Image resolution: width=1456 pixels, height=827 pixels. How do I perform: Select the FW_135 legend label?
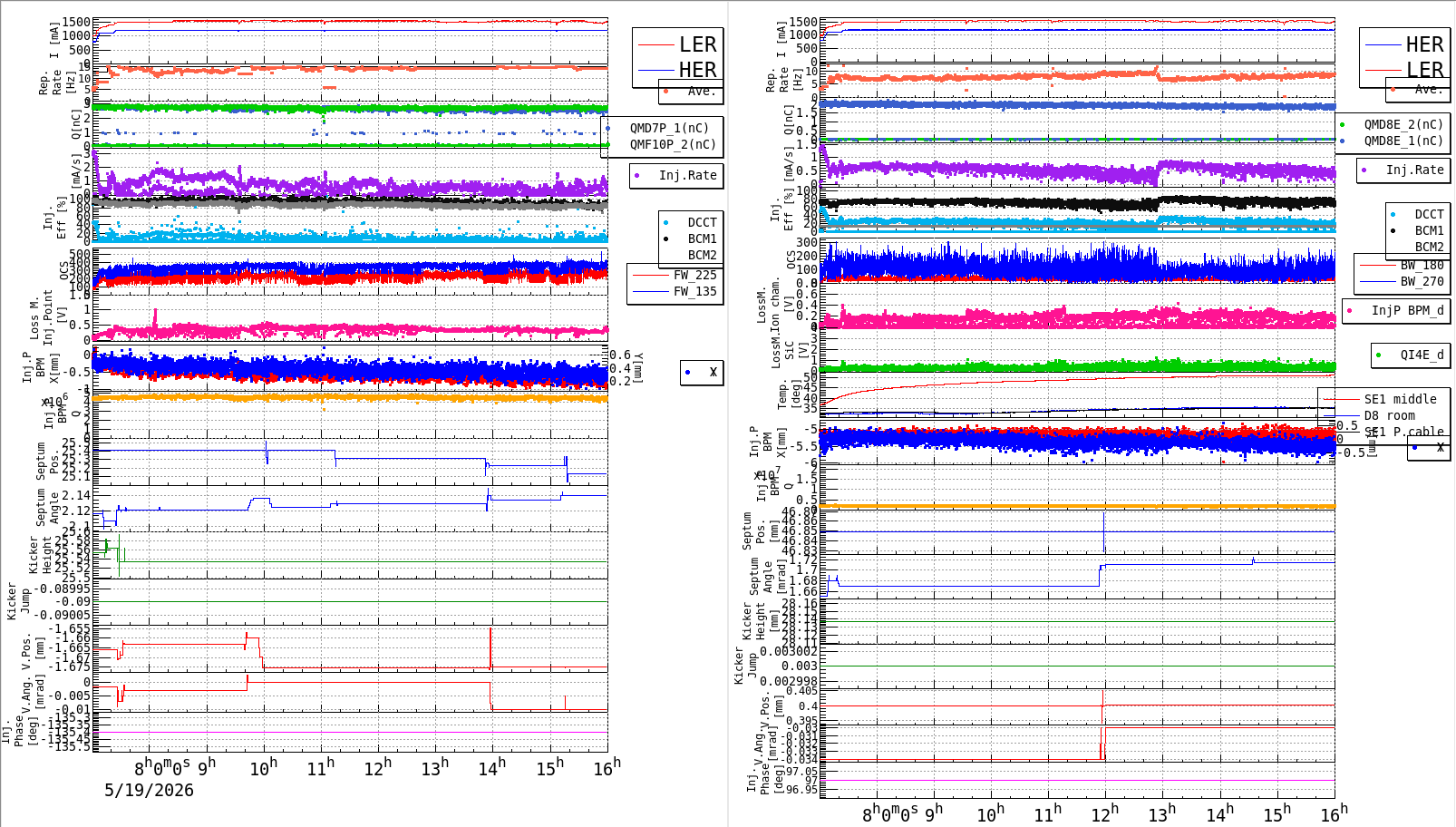(x=694, y=291)
